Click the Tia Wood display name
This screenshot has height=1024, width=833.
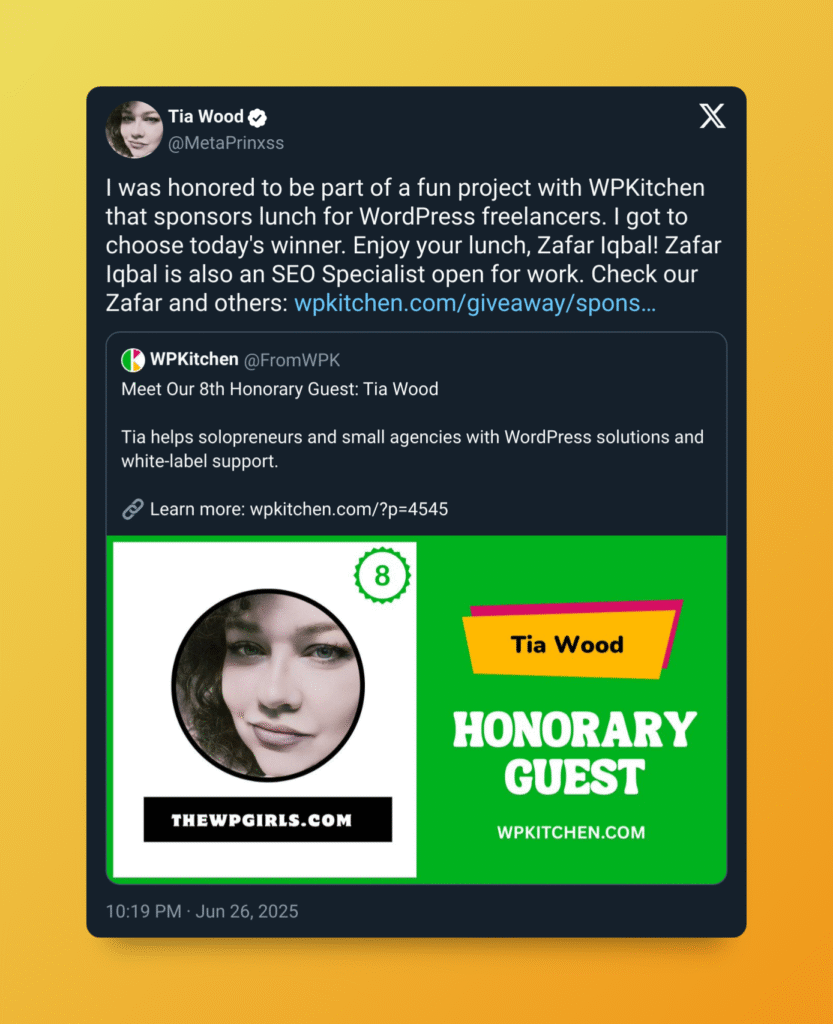206,116
